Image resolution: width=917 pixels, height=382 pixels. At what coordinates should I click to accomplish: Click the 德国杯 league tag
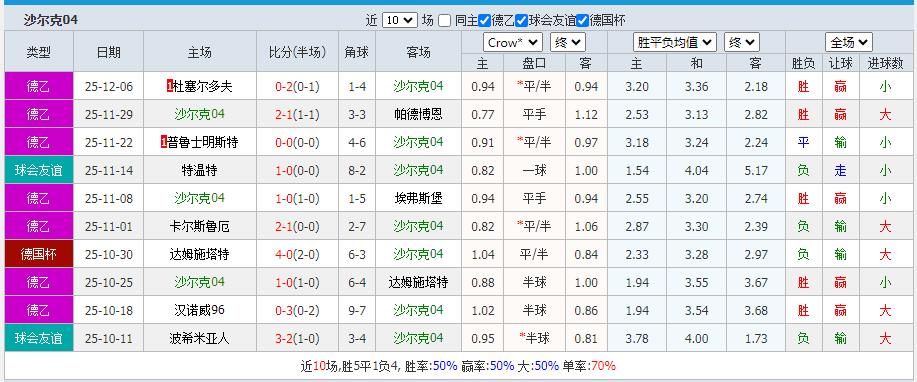(x=39, y=254)
